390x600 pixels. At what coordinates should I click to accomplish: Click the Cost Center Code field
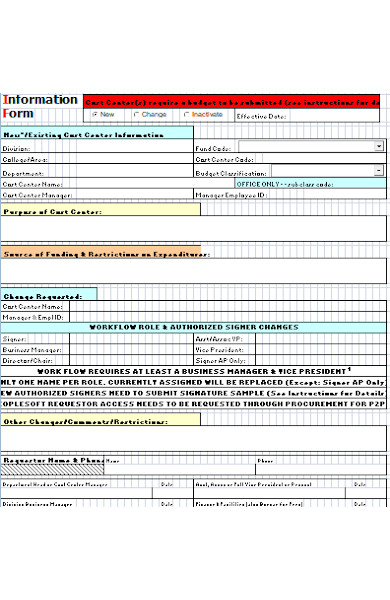(320, 159)
